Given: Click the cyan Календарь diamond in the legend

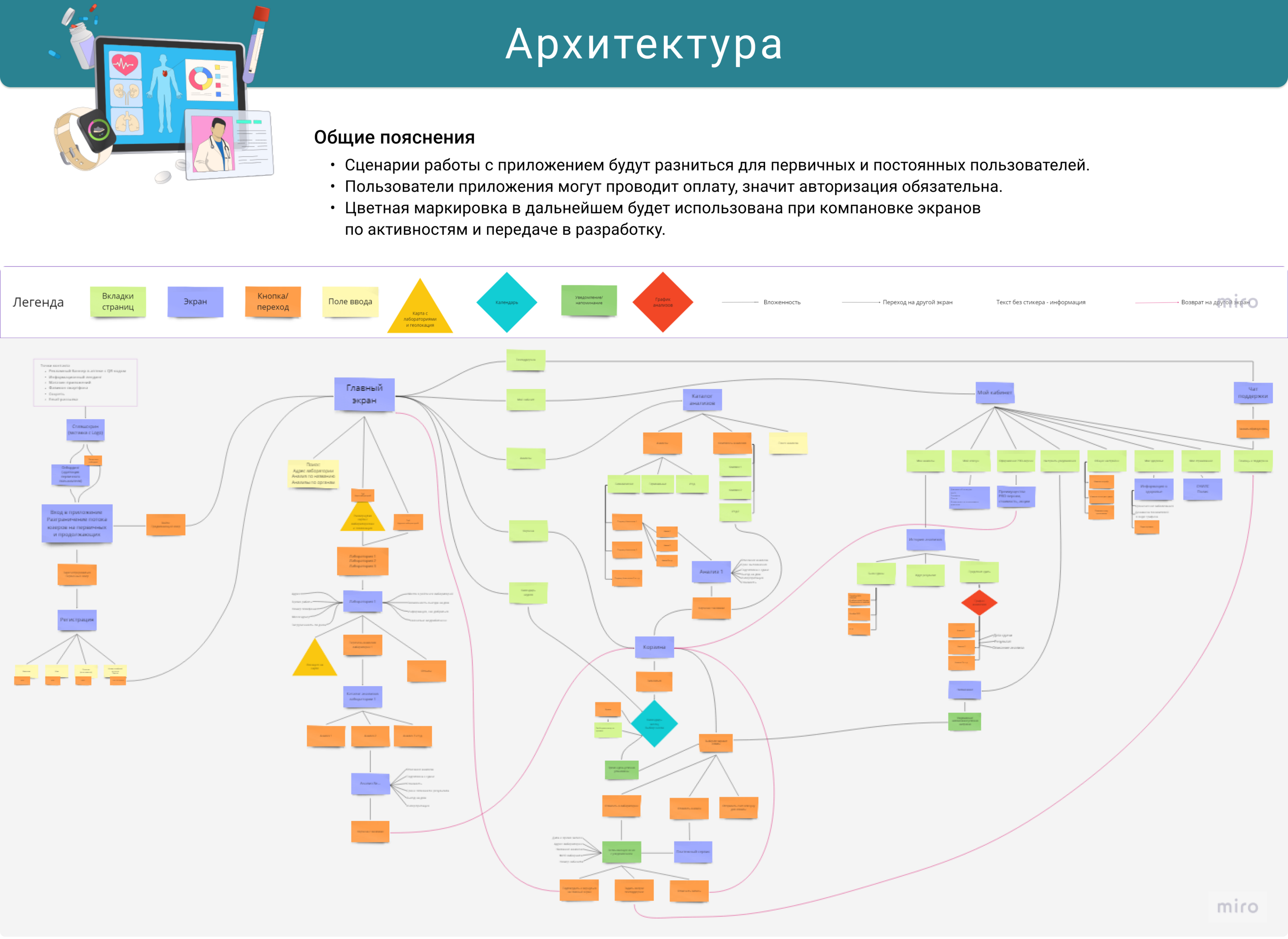Looking at the screenshot, I should (506, 302).
